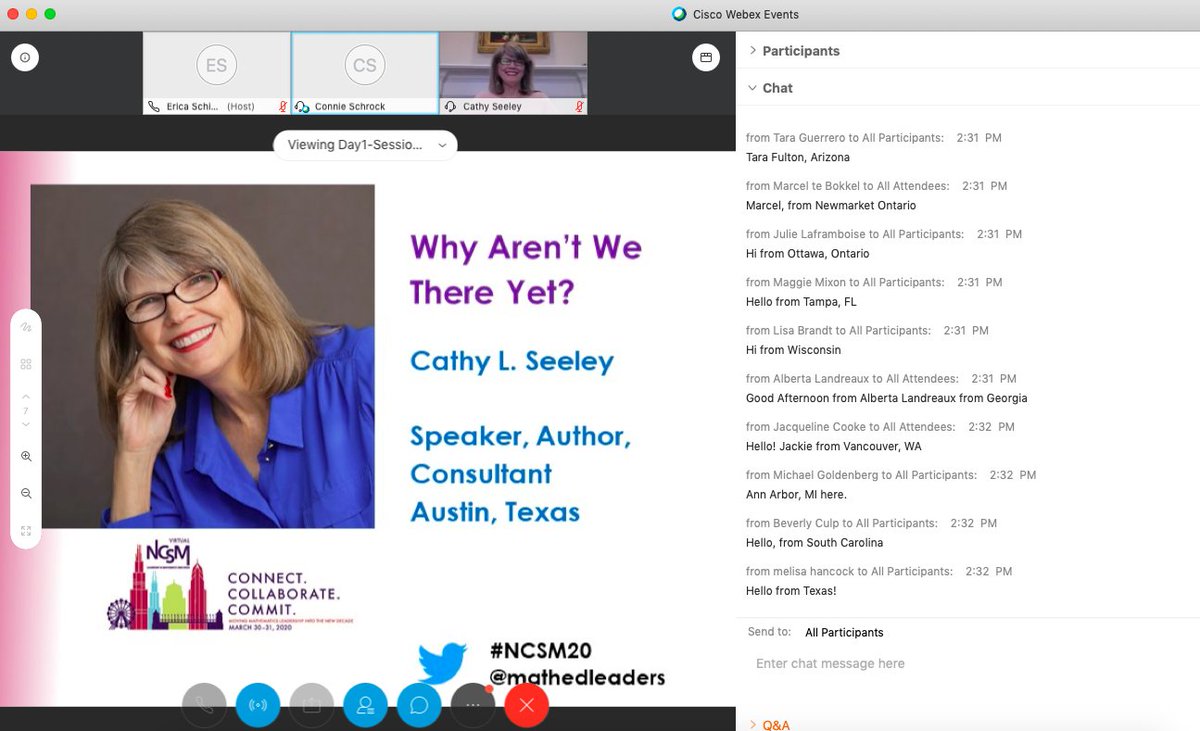Click the headset icon beside Connie Schrock
The image size is (1200, 731).
click(302, 106)
